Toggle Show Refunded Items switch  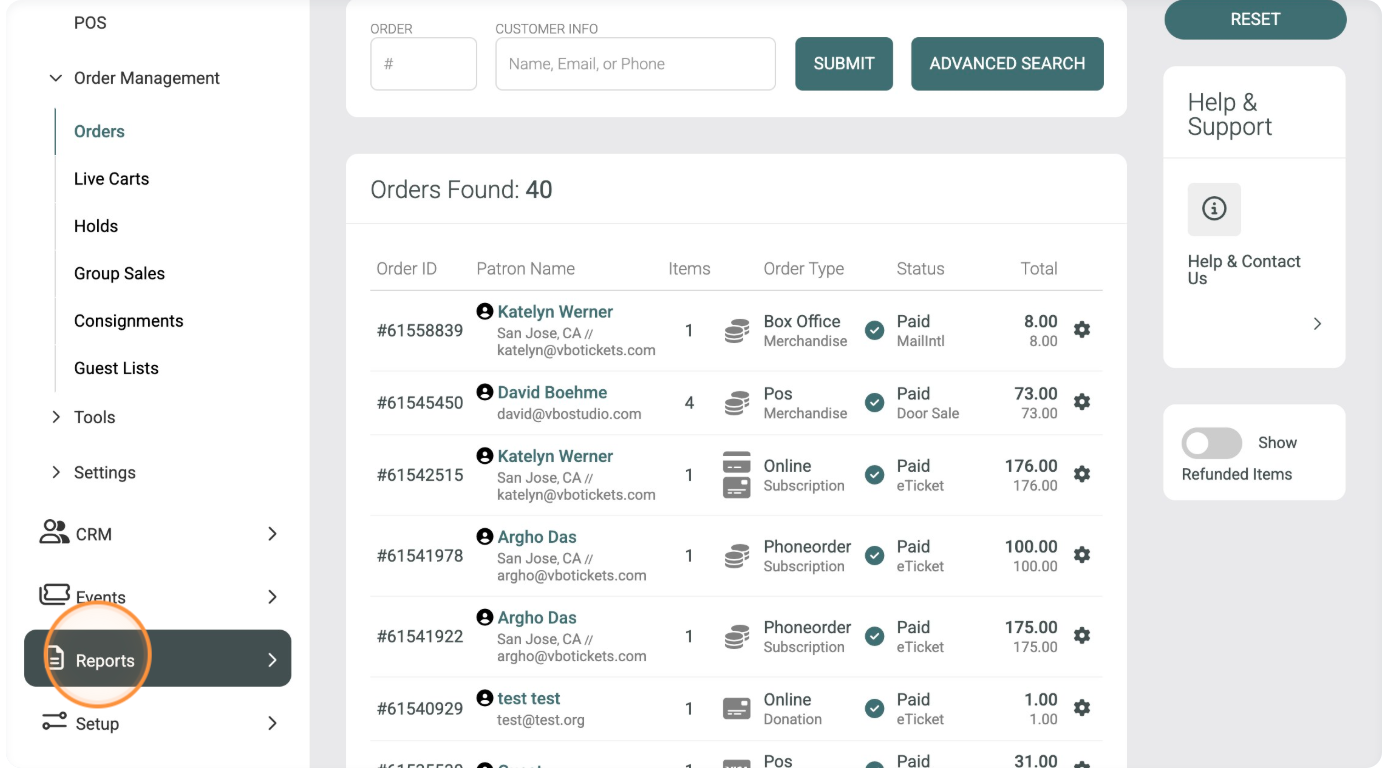coord(1211,443)
